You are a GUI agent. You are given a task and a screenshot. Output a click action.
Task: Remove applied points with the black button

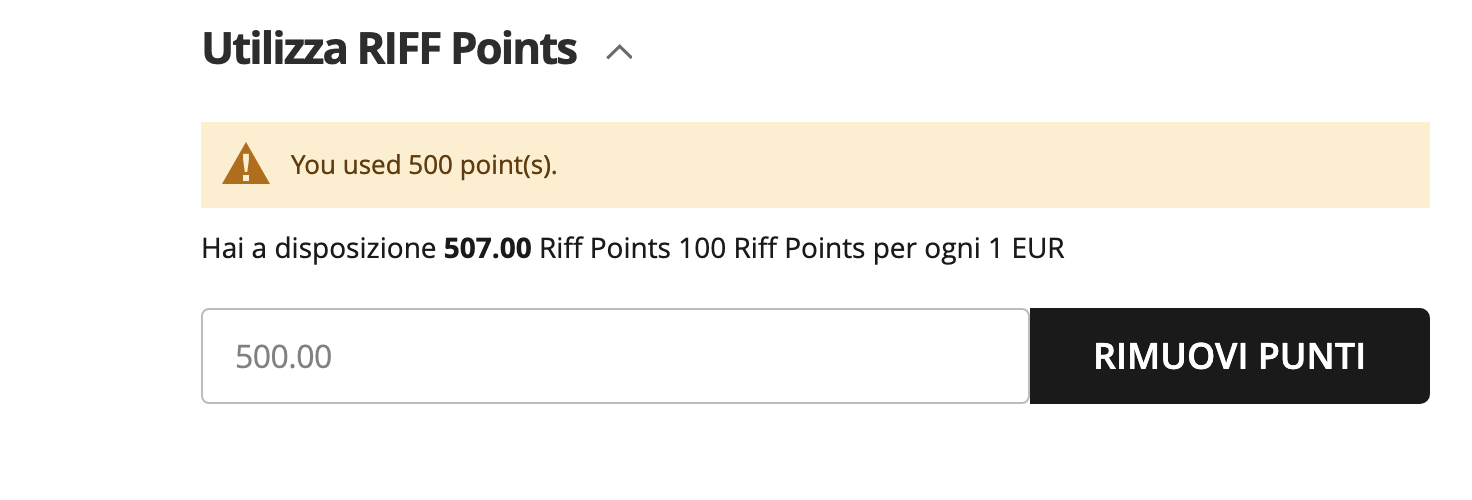(1229, 356)
